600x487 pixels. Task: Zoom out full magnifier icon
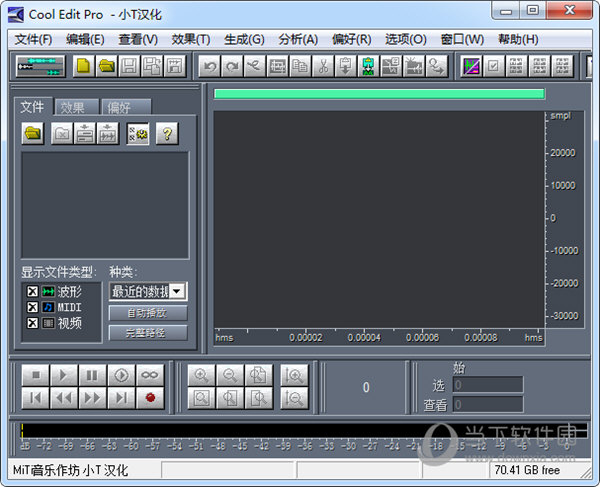click(x=258, y=375)
